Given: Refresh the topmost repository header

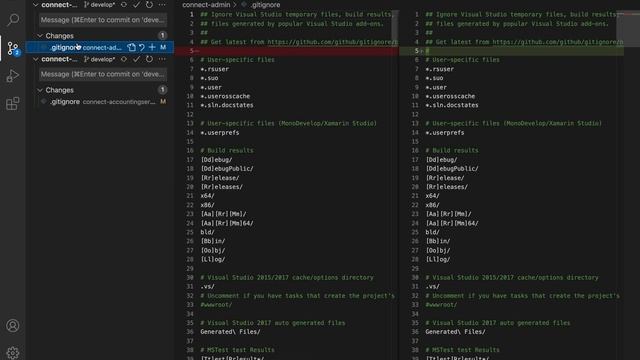Looking at the screenshot, I should (149, 4).
